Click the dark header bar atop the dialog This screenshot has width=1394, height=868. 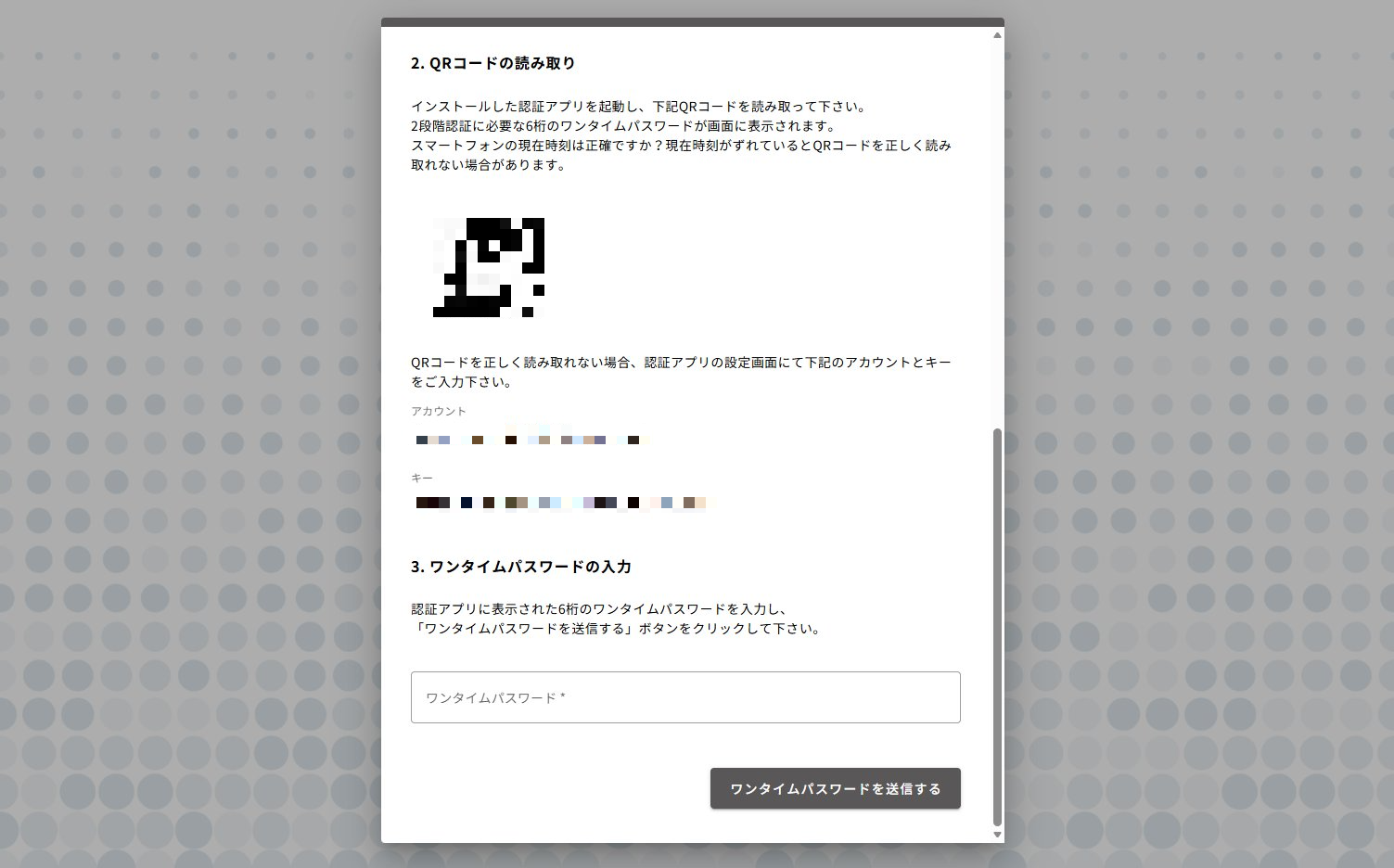tap(692, 22)
